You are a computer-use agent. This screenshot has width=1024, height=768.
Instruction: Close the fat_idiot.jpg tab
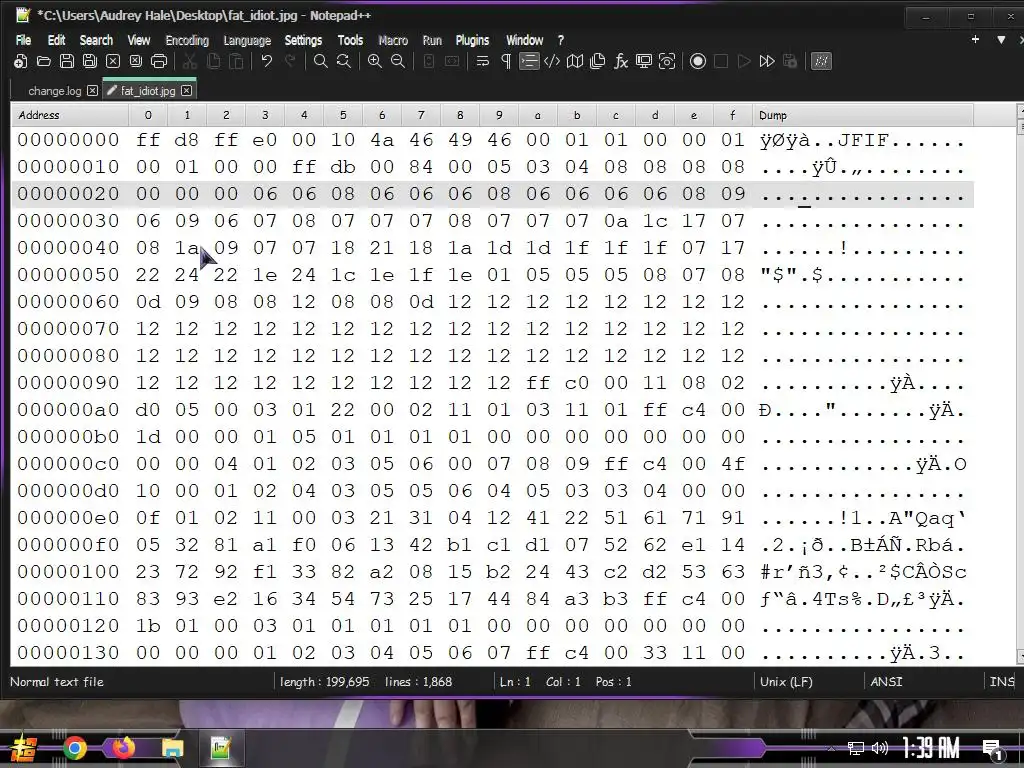coord(187,91)
